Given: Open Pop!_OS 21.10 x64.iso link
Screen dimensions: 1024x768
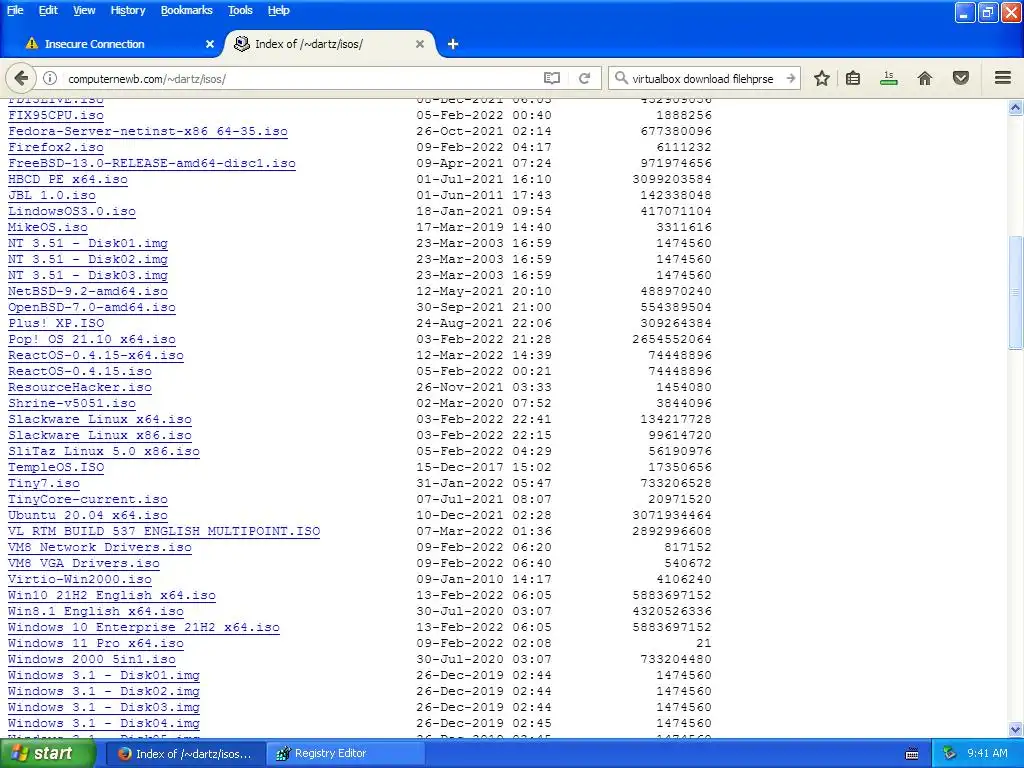Looking at the screenshot, I should [91, 339].
